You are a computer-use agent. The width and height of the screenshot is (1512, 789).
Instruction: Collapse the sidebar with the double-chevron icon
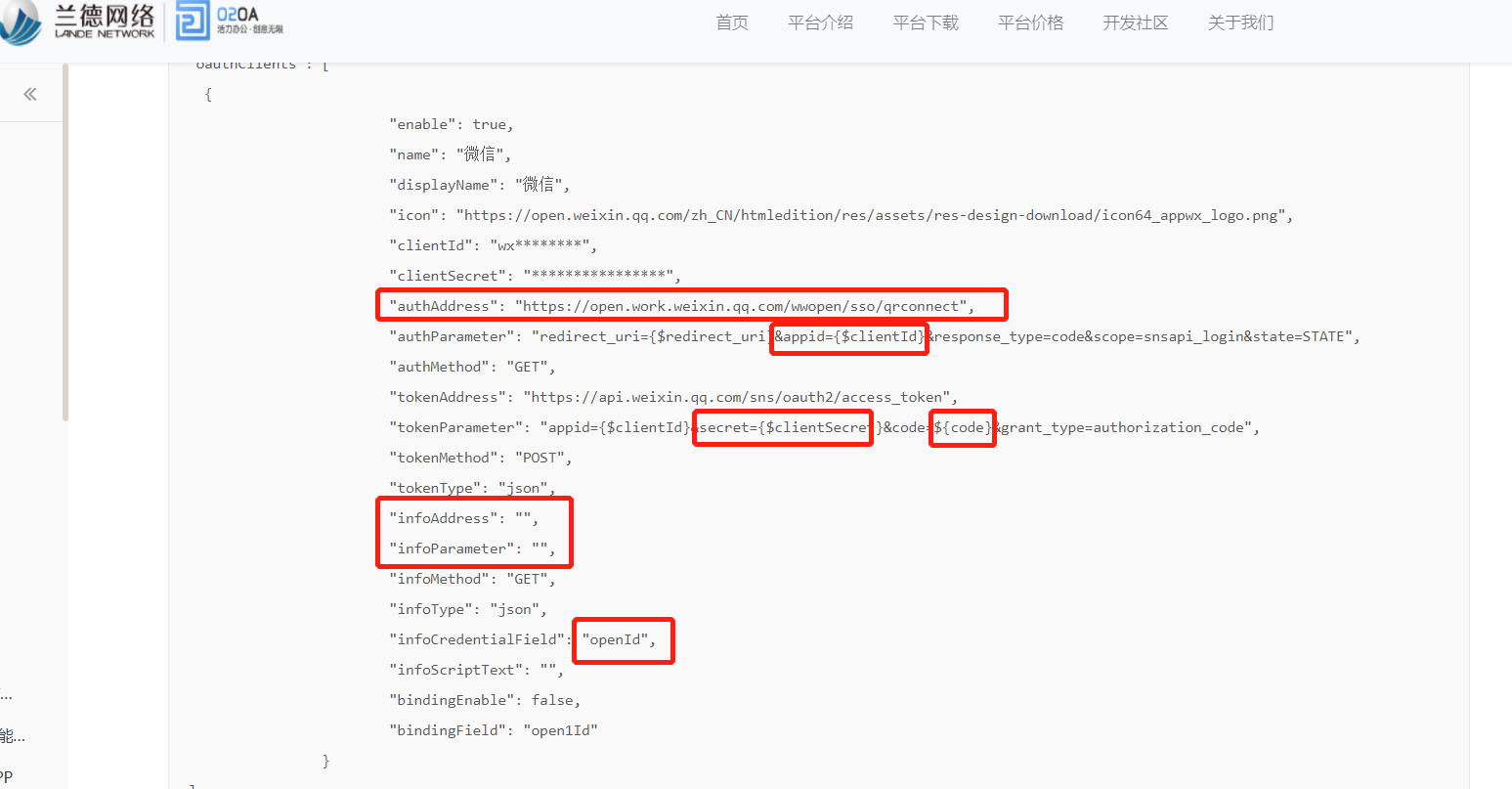pyautogui.click(x=30, y=94)
